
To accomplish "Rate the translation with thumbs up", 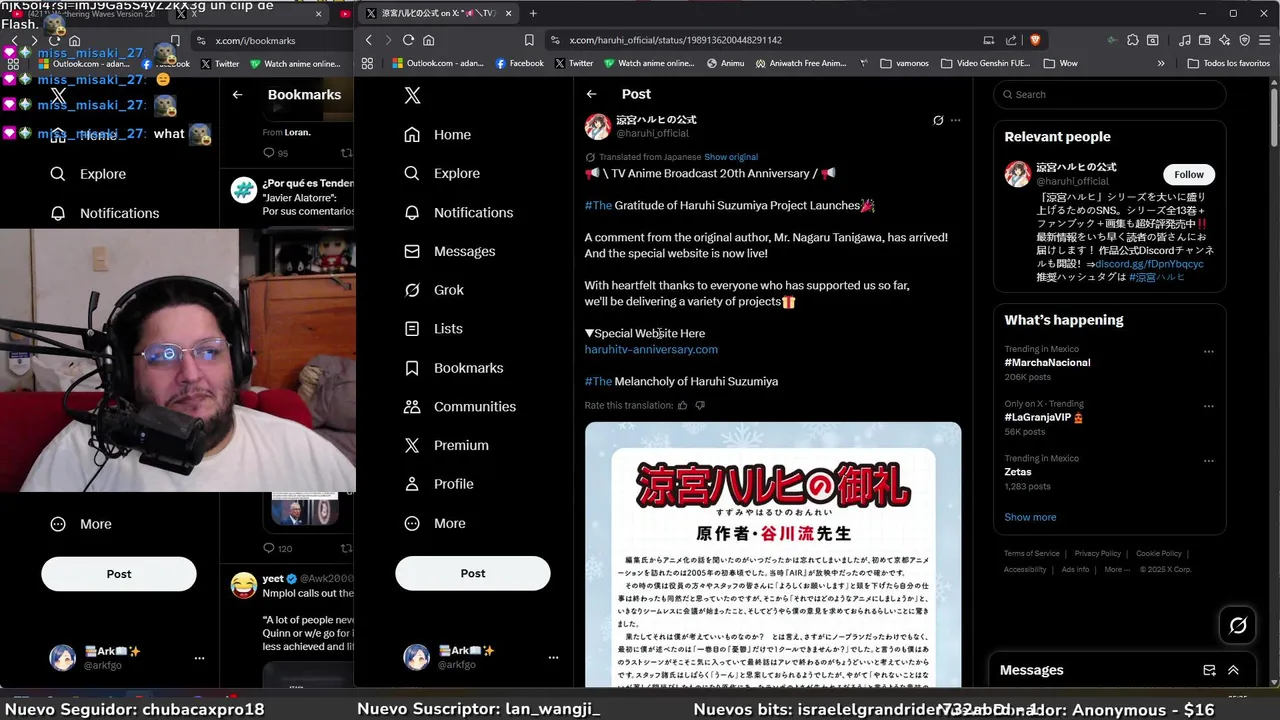I will (x=683, y=405).
